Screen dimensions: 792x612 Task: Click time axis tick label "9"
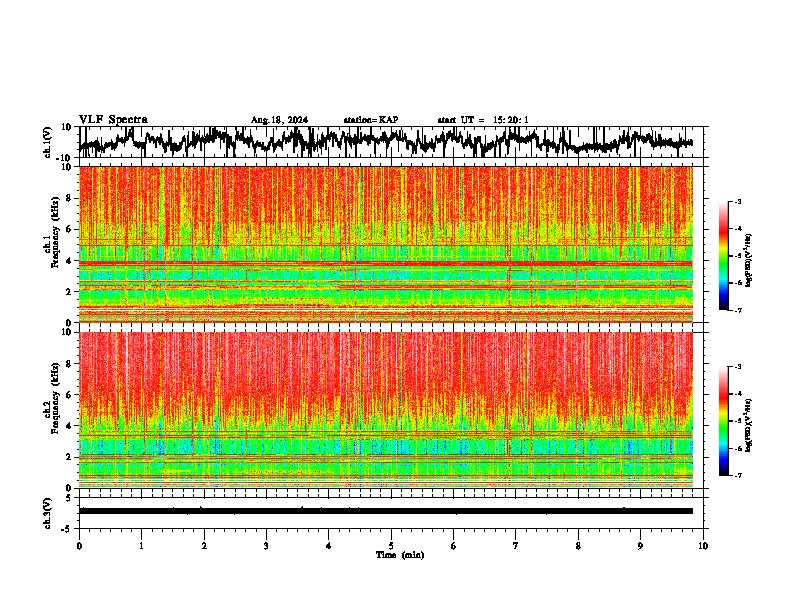(x=640, y=546)
